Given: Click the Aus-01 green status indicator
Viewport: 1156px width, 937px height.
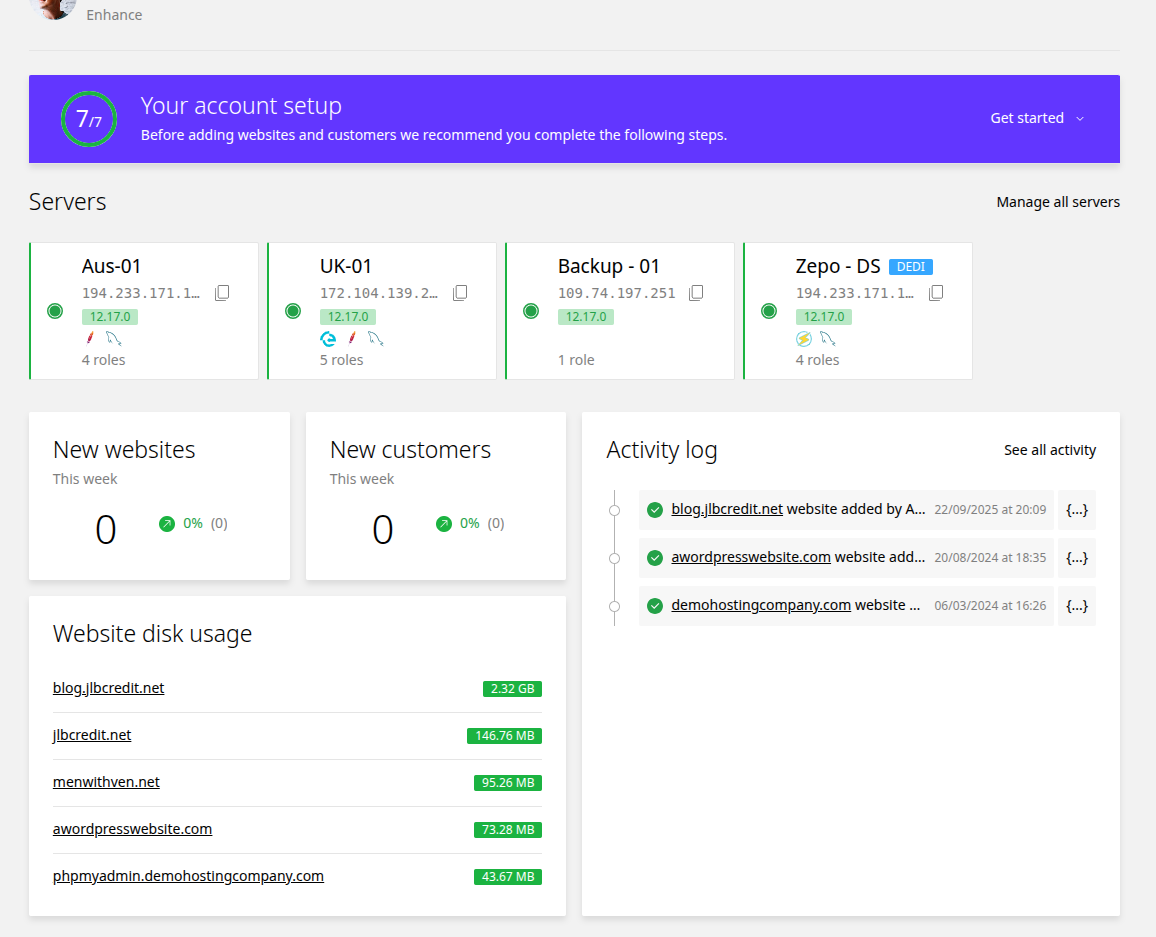Looking at the screenshot, I should (x=55, y=311).
